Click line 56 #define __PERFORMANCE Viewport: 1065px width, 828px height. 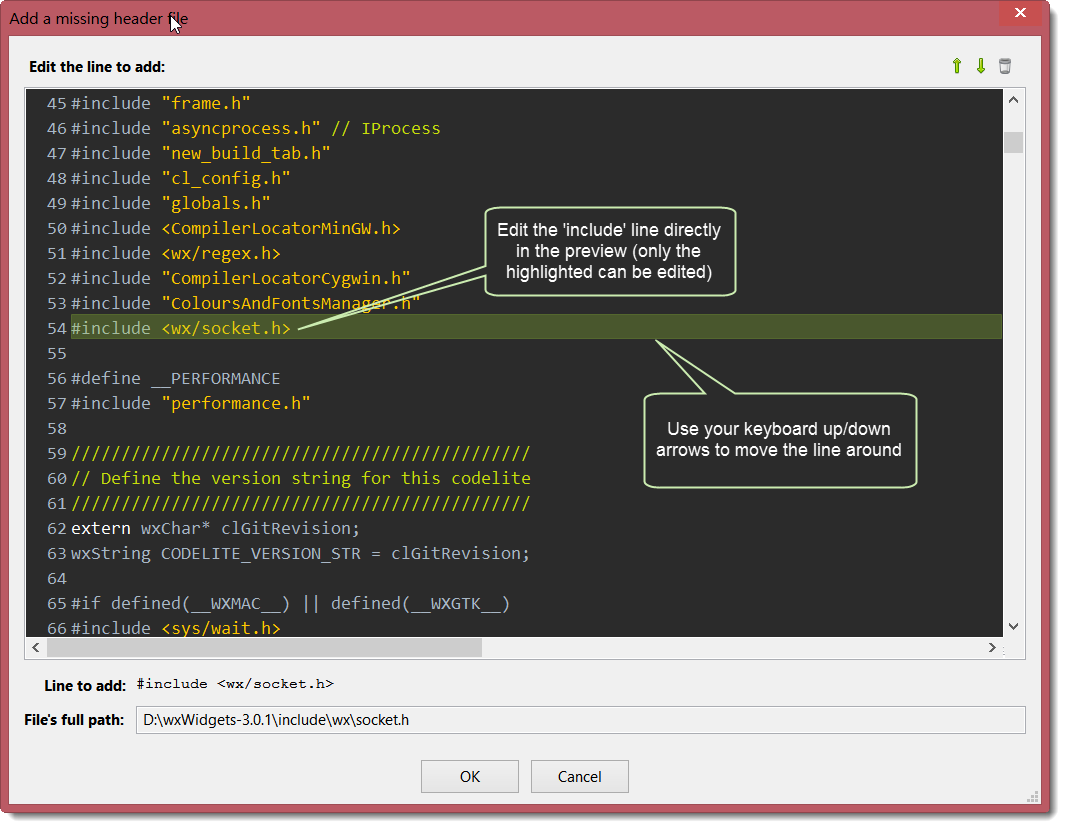click(x=176, y=378)
